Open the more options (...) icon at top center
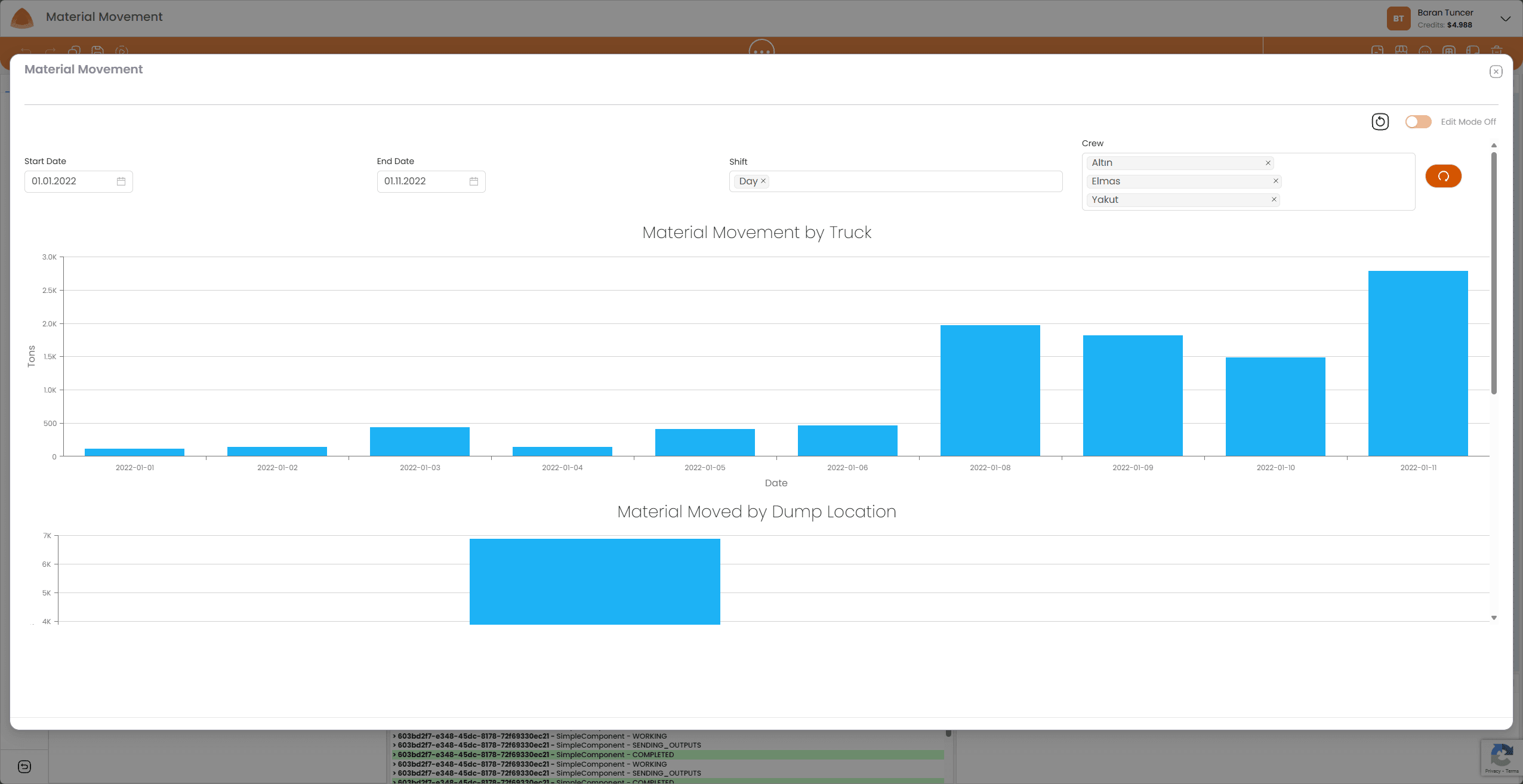Screen dimensions: 1523x784 761,52
